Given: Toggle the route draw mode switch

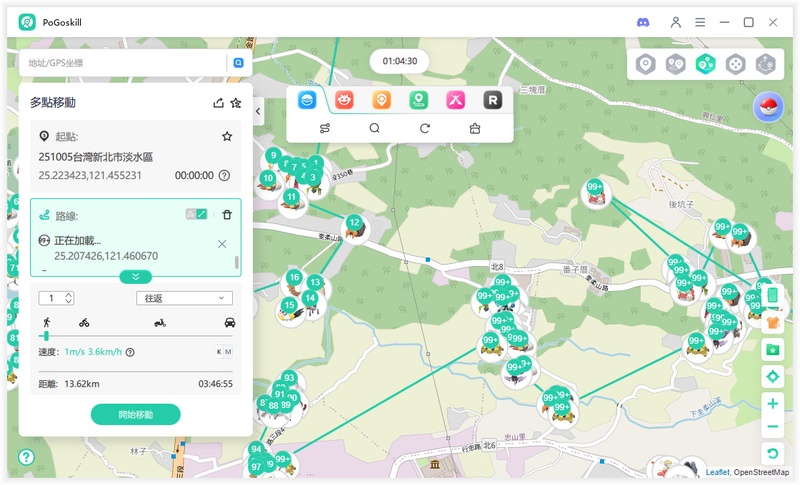Looking at the screenshot, I should click(x=196, y=215).
